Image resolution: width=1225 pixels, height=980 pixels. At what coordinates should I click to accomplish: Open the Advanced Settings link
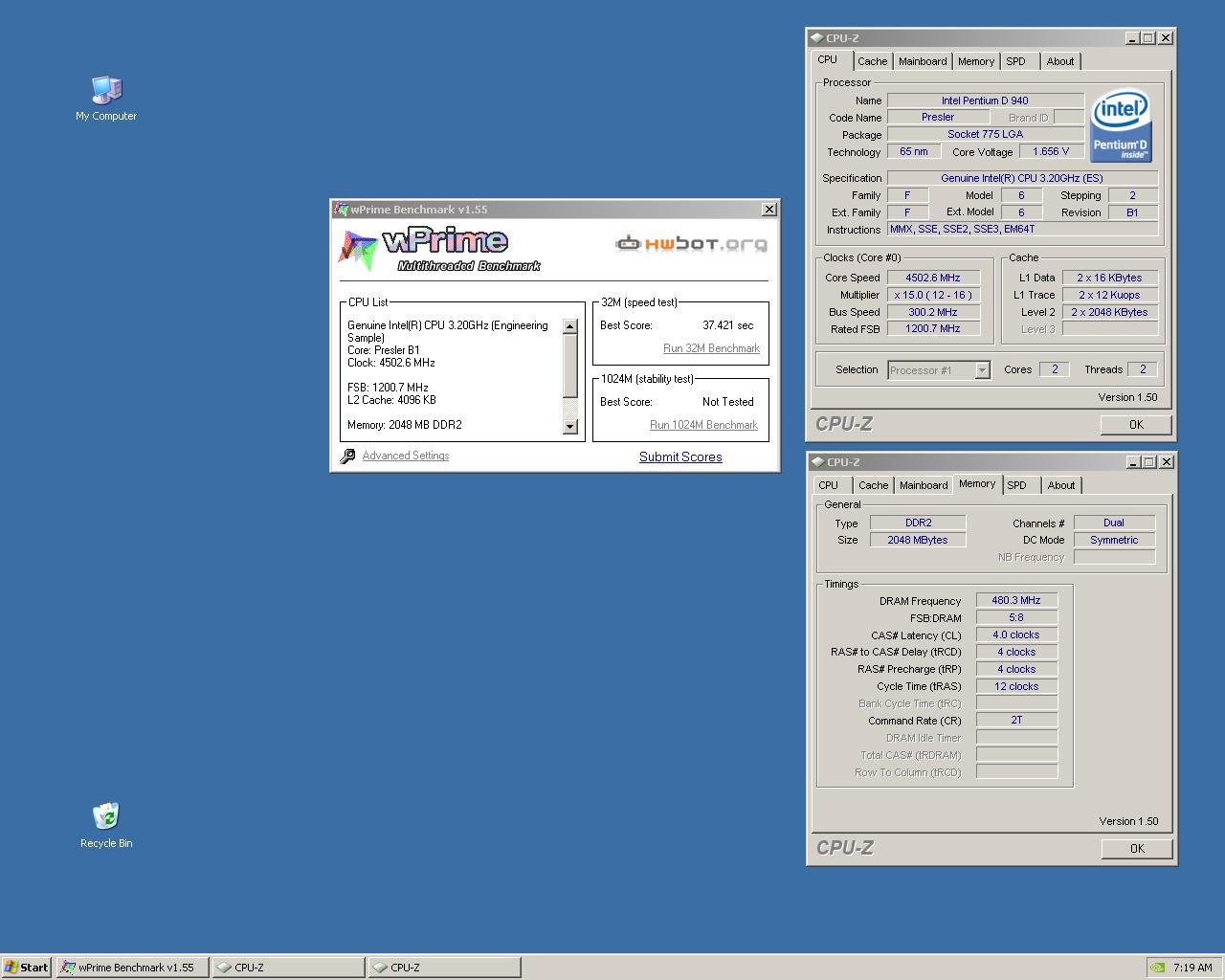click(406, 456)
